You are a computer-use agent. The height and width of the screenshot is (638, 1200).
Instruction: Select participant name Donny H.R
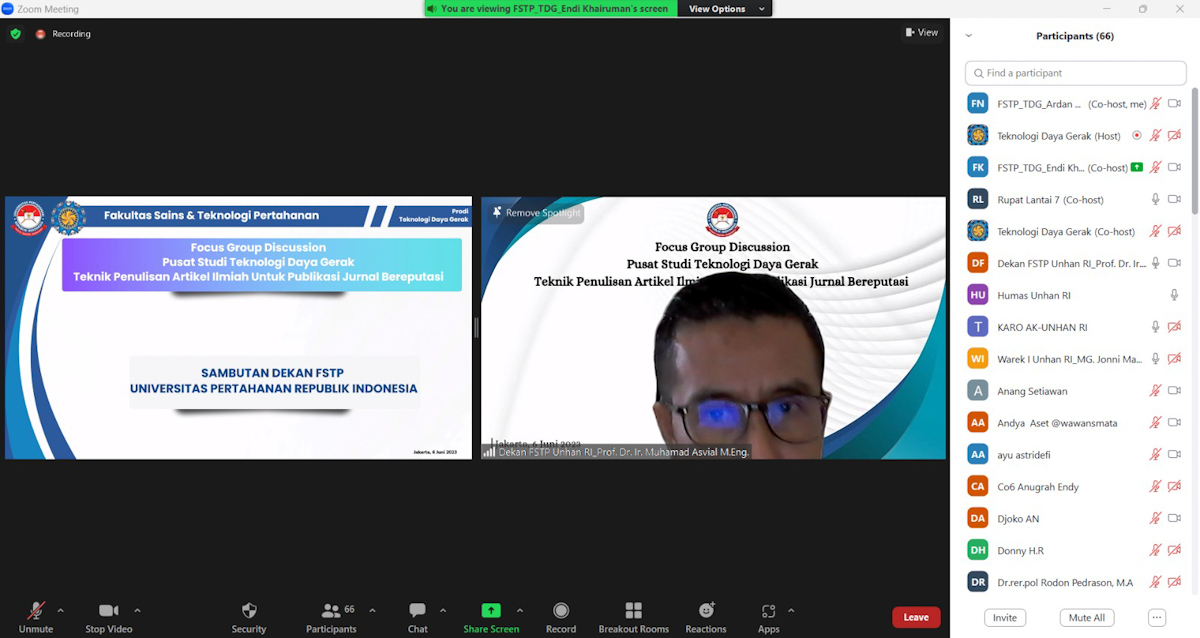click(x=1021, y=551)
